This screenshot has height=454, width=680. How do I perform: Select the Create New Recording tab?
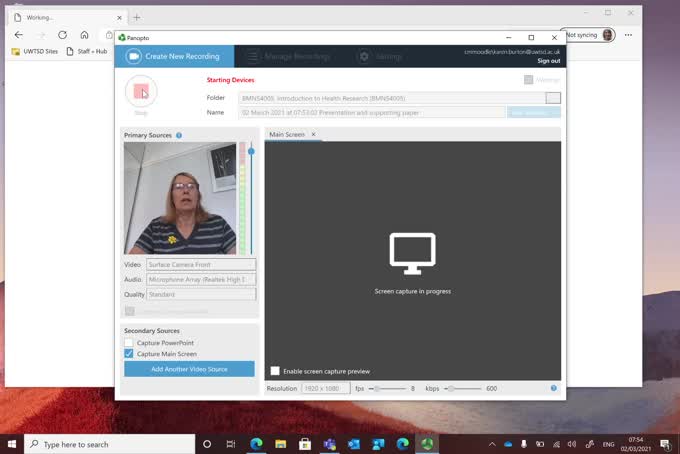pos(176,57)
